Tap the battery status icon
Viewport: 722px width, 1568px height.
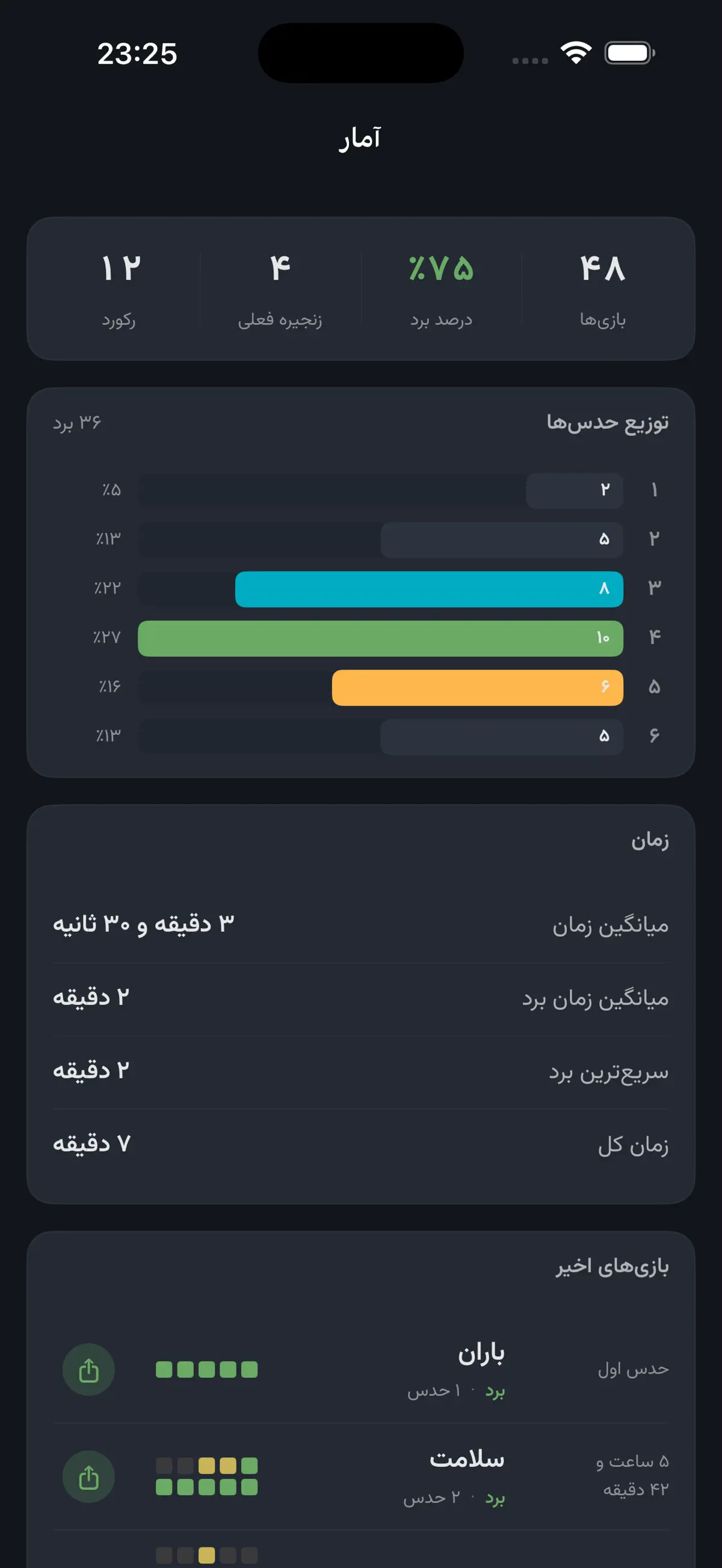pos(629,53)
